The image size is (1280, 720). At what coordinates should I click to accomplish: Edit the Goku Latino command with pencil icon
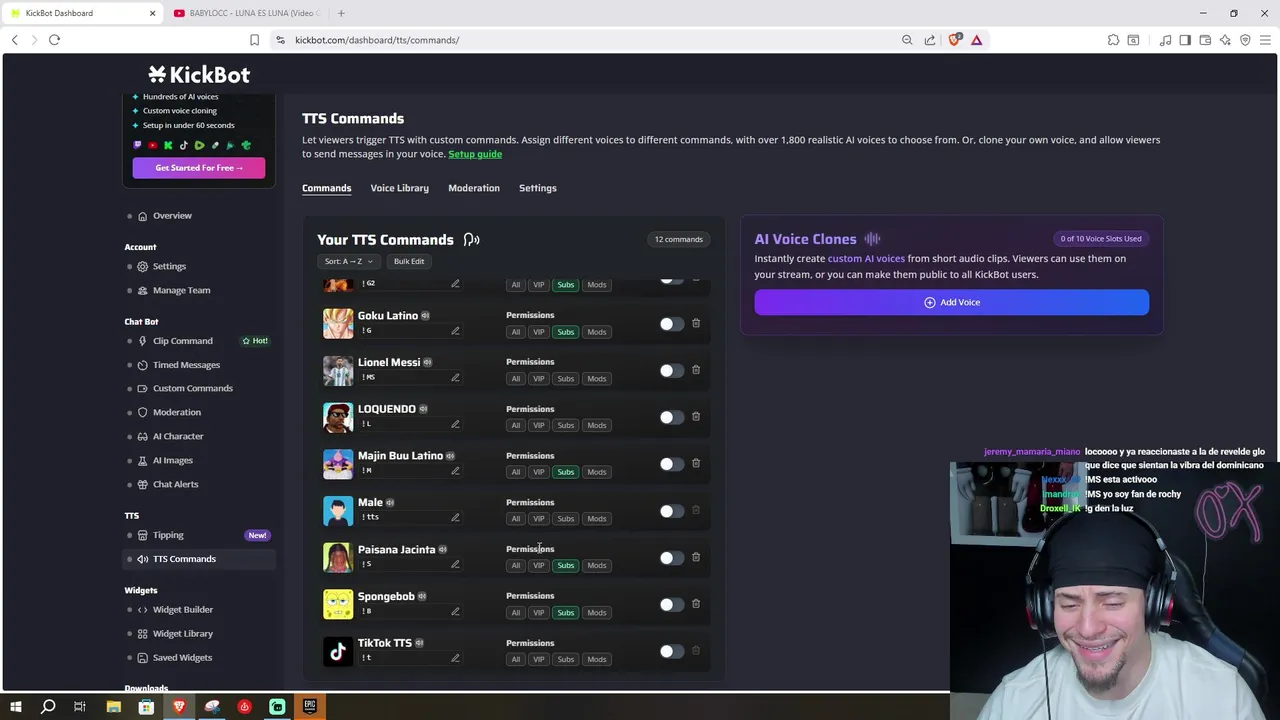(x=455, y=331)
